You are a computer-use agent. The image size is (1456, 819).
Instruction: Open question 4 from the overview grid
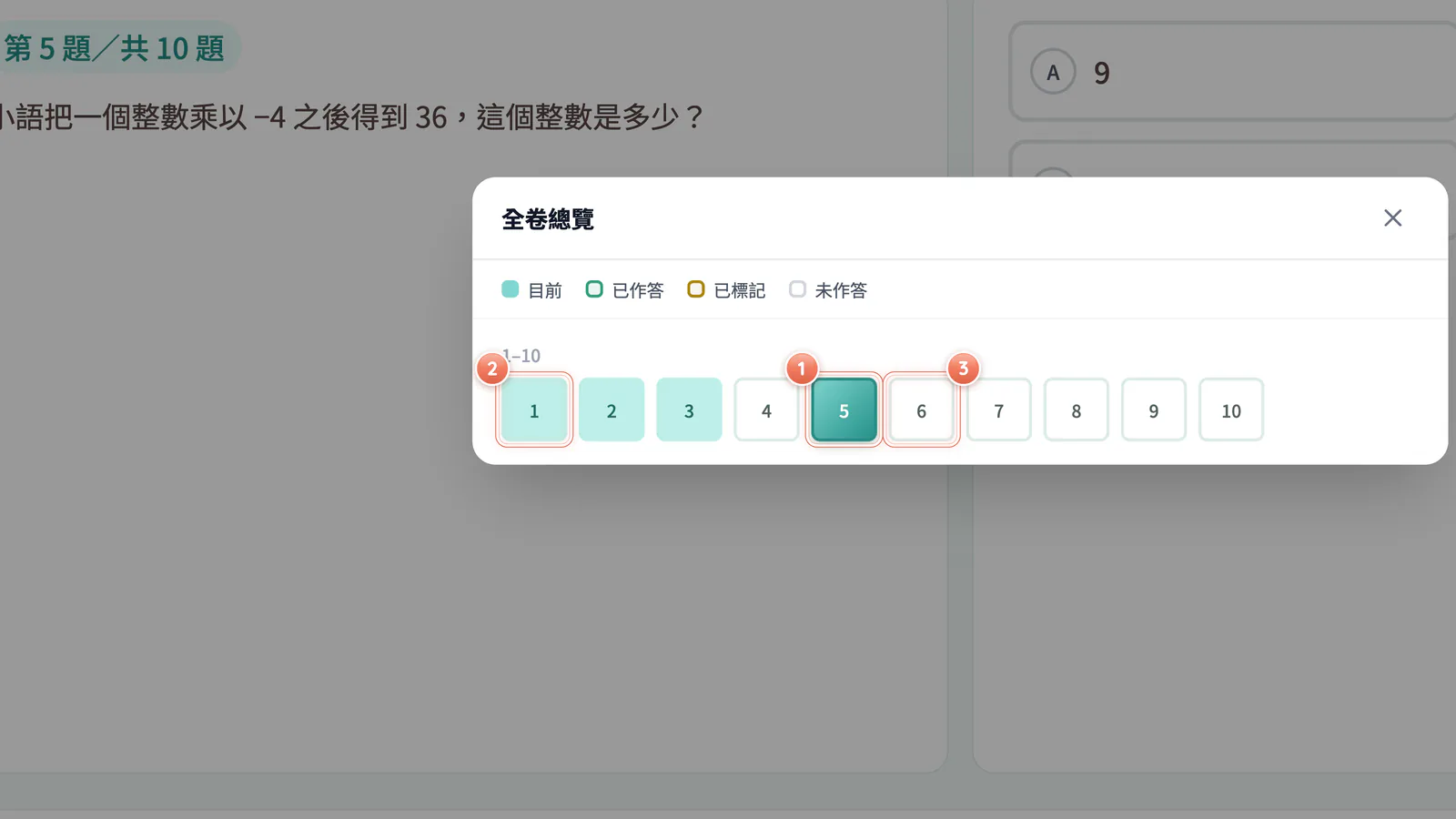[x=766, y=409]
